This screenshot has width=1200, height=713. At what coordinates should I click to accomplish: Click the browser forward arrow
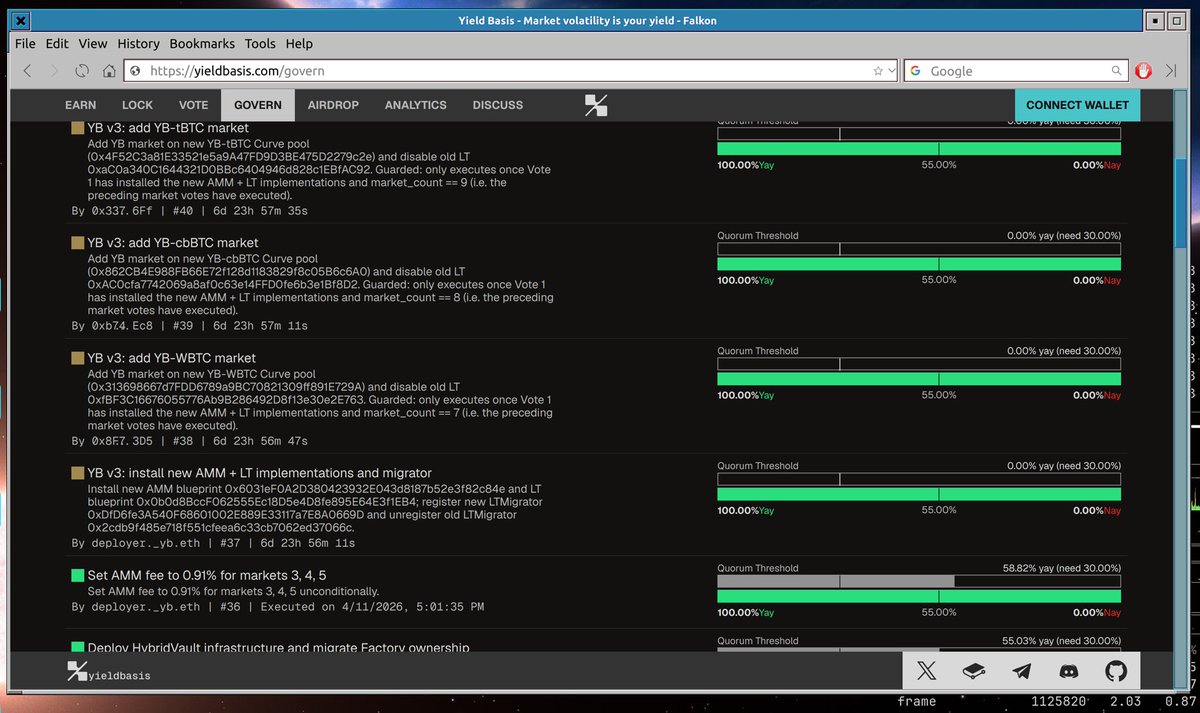tap(54, 71)
